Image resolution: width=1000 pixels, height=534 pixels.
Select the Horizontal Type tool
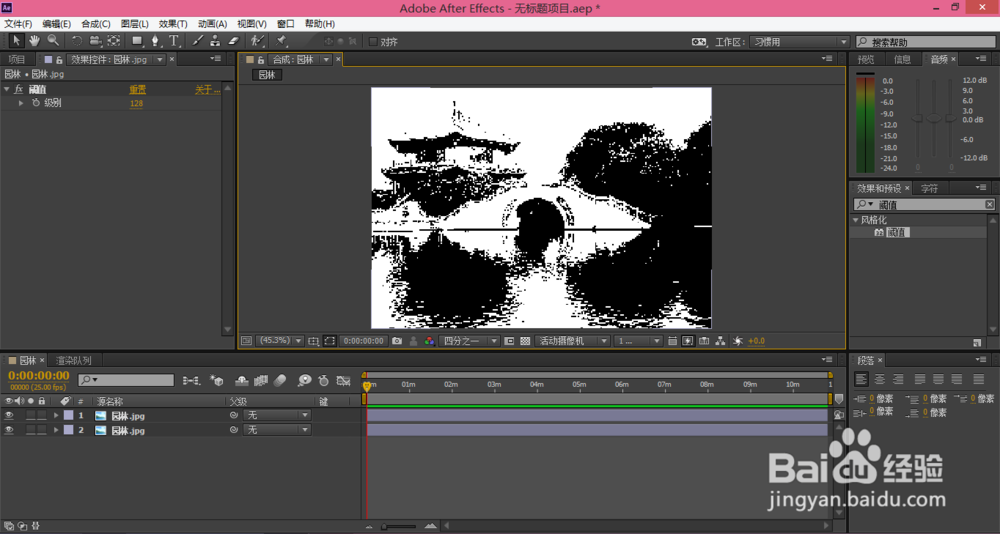click(173, 41)
